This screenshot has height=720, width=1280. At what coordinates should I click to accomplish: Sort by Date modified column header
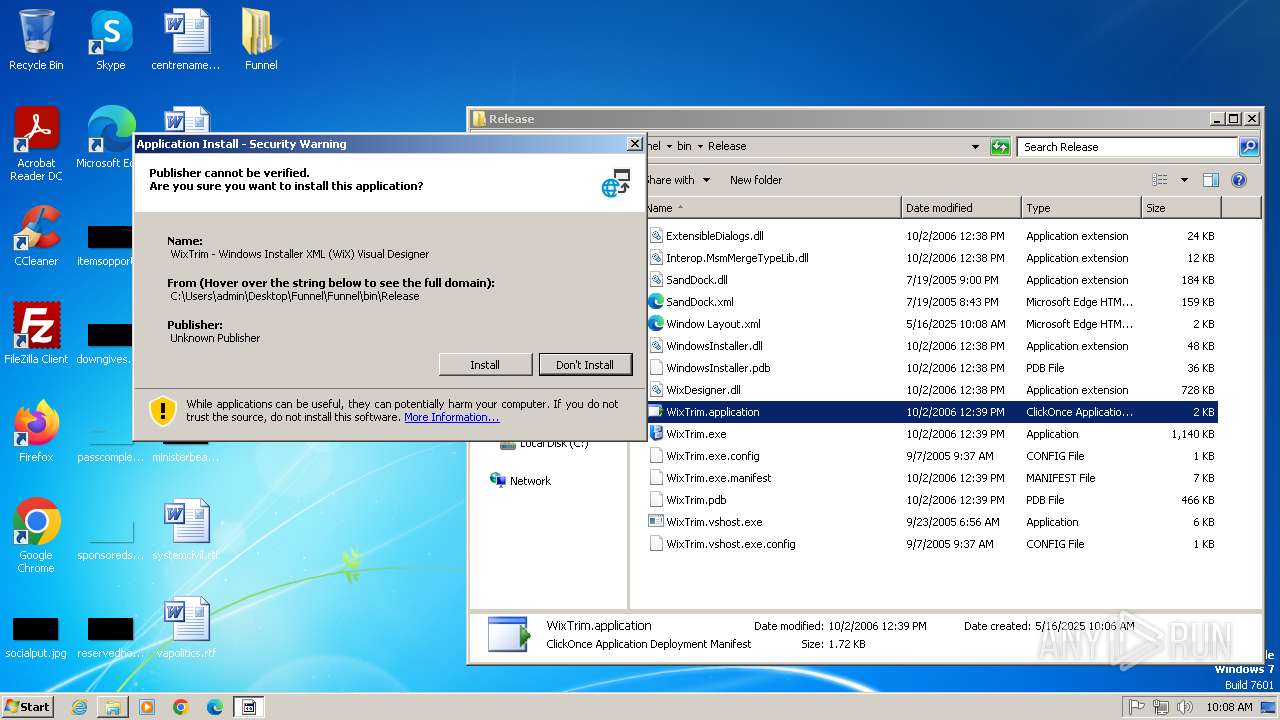pos(961,208)
